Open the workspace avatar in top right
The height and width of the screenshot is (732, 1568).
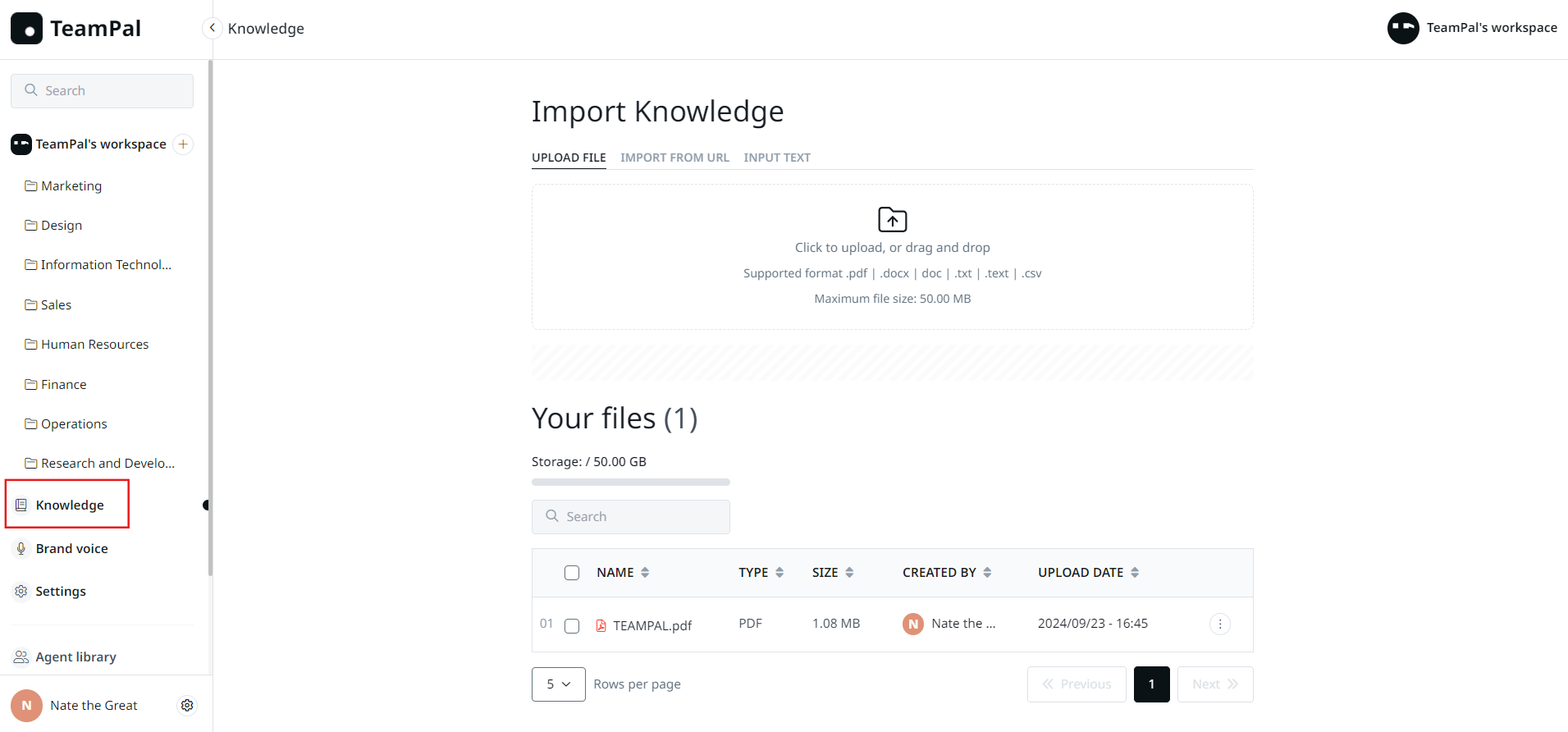[x=1403, y=28]
